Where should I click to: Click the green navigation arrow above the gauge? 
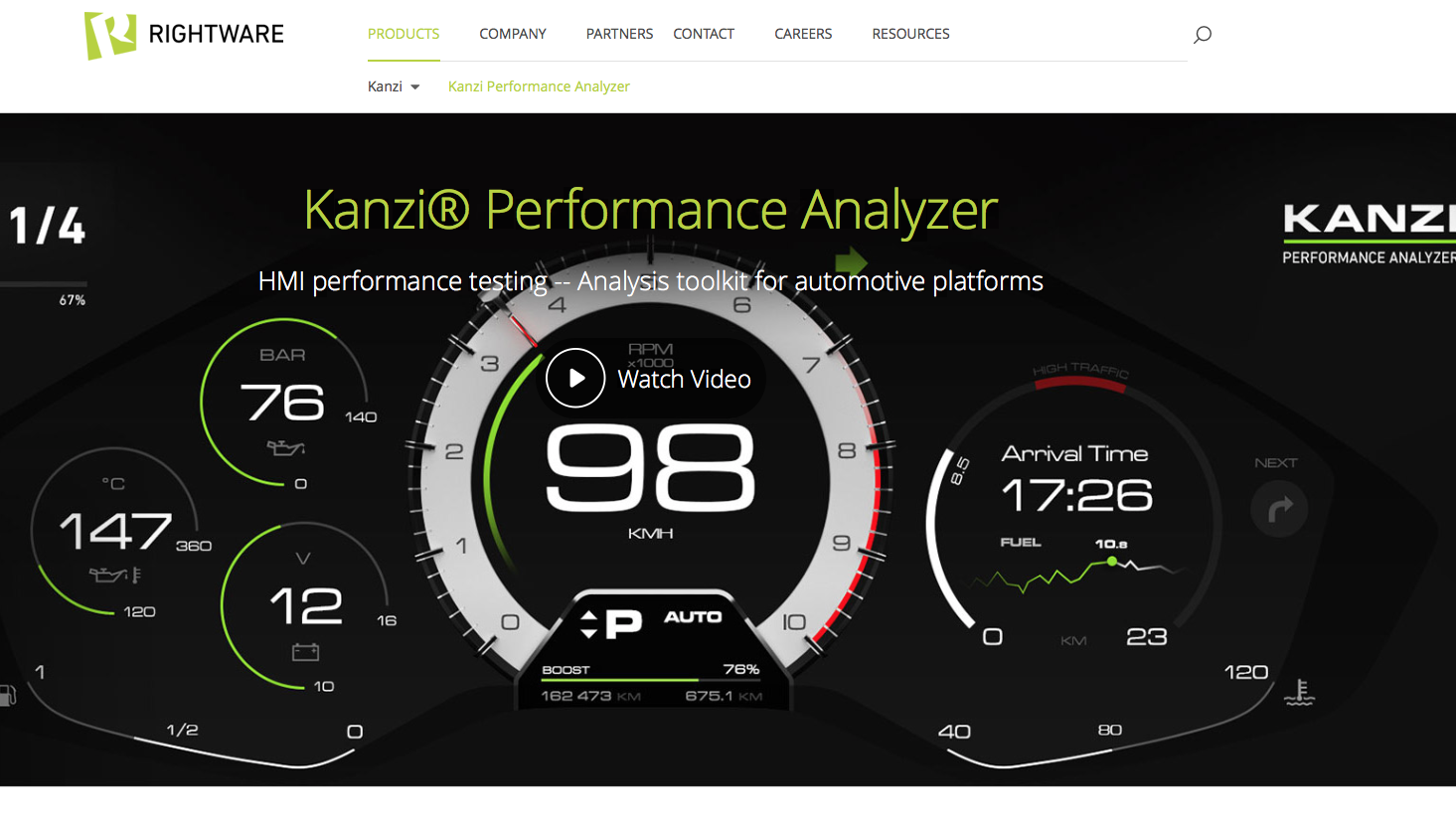point(851,262)
